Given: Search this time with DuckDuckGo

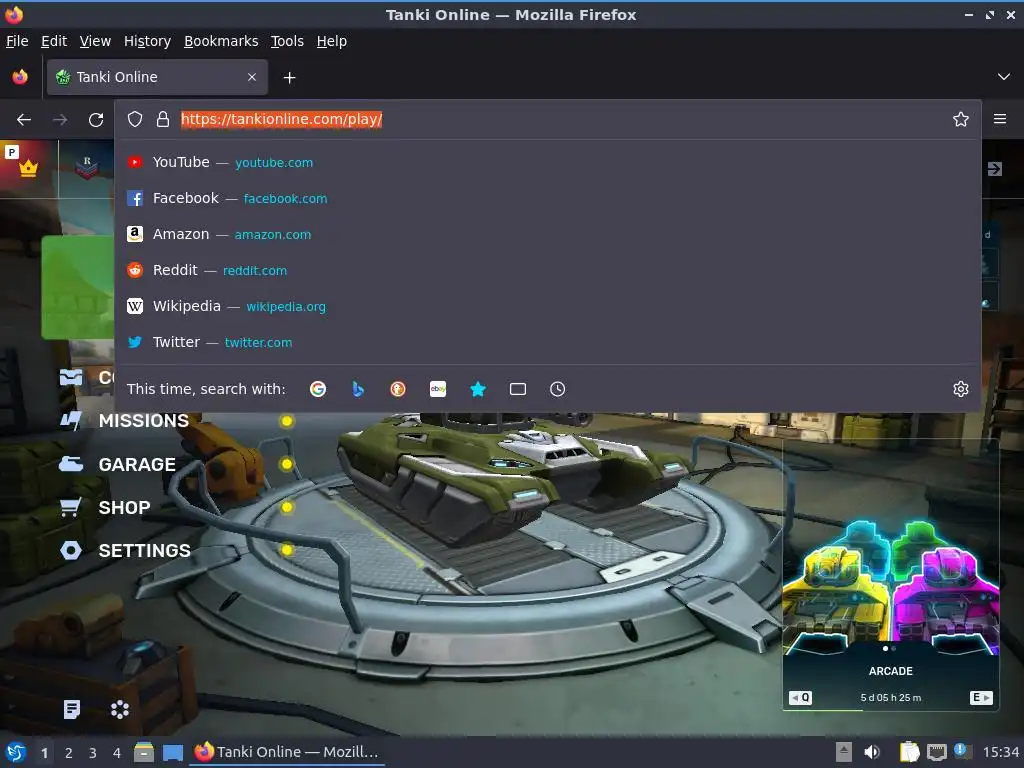Looking at the screenshot, I should click(x=398, y=389).
